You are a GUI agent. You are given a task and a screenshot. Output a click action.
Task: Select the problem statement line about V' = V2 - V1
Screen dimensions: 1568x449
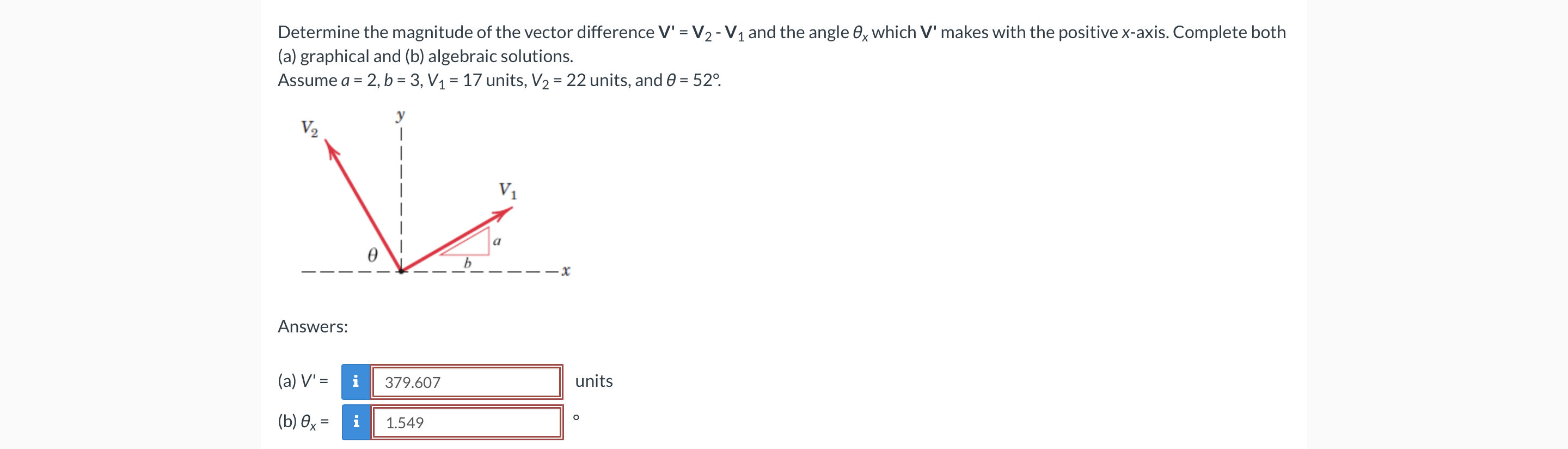tap(731, 32)
